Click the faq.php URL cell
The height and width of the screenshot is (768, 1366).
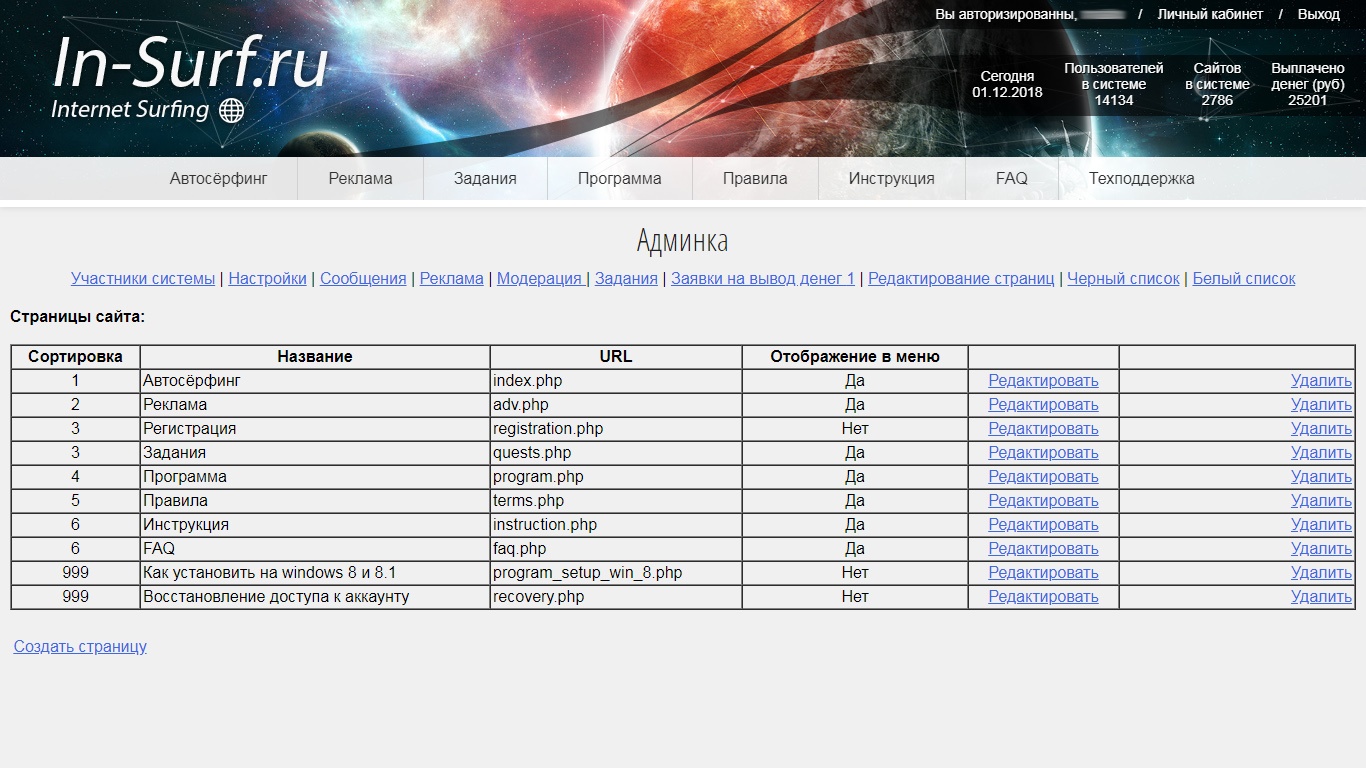pyautogui.click(x=616, y=549)
